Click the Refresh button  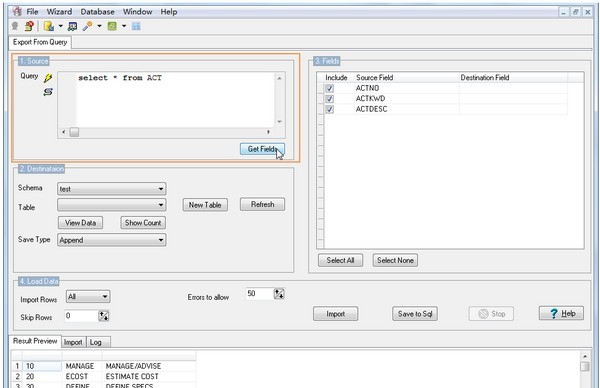[x=262, y=204]
